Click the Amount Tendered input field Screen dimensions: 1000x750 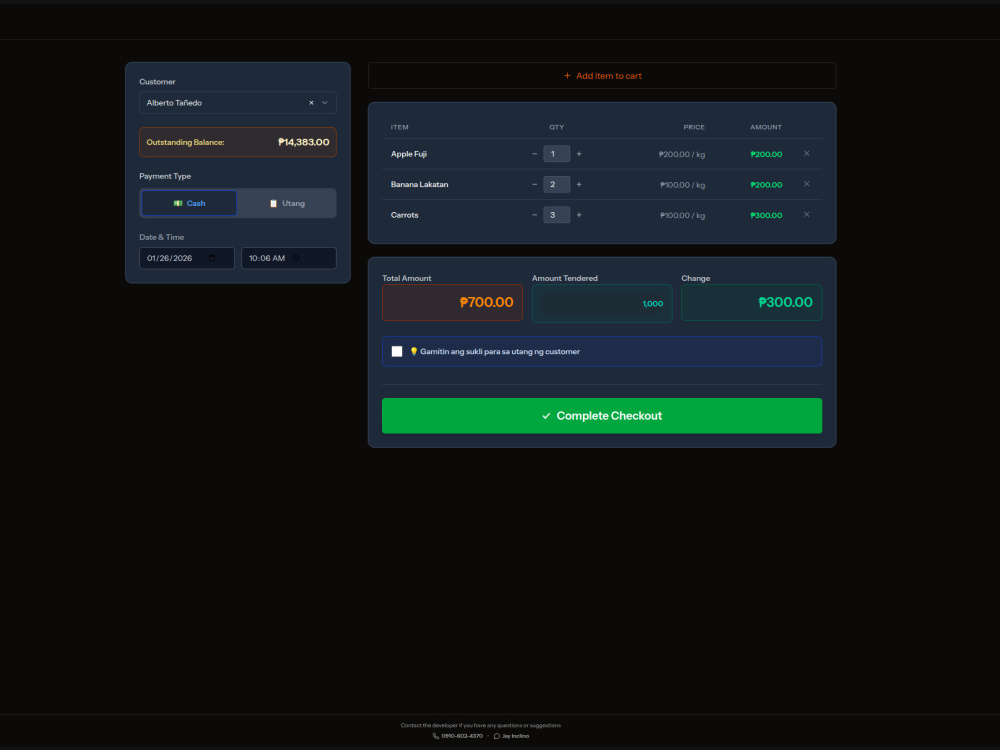pyautogui.click(x=602, y=304)
